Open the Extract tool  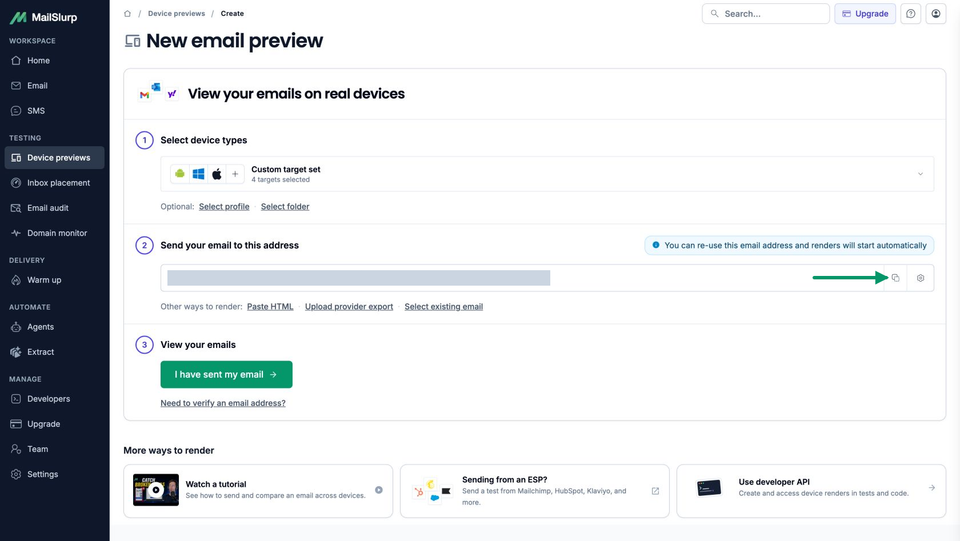[54, 352]
